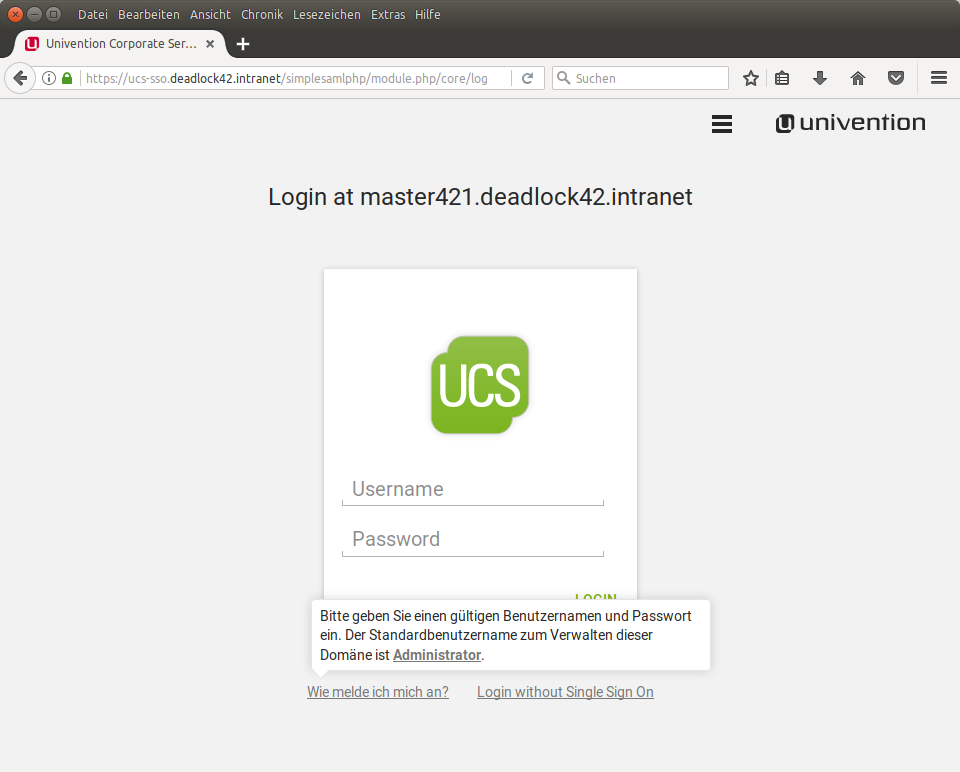960x772 pixels.
Task: Open the Firefox hamburger menu
Action: click(938, 78)
